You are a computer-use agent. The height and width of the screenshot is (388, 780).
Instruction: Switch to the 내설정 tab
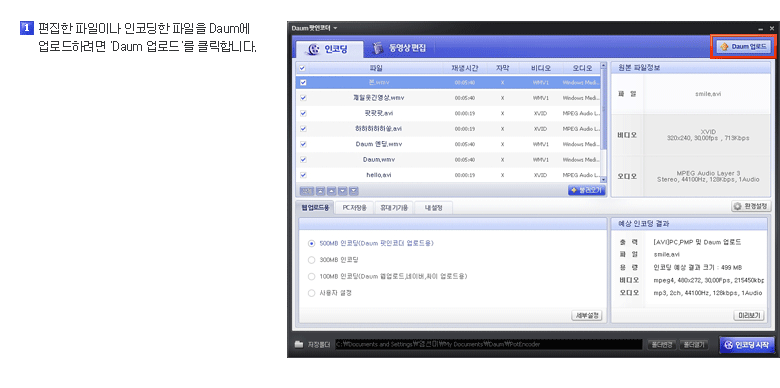433,208
